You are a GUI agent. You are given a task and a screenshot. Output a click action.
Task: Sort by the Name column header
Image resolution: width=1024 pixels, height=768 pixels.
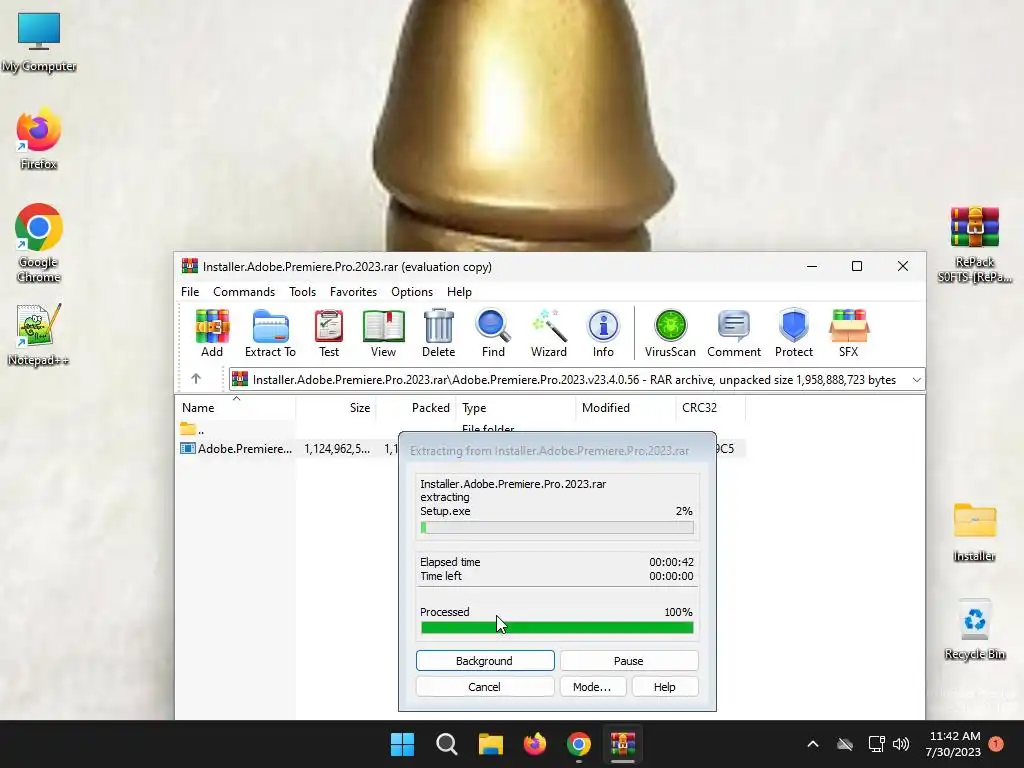click(x=235, y=408)
